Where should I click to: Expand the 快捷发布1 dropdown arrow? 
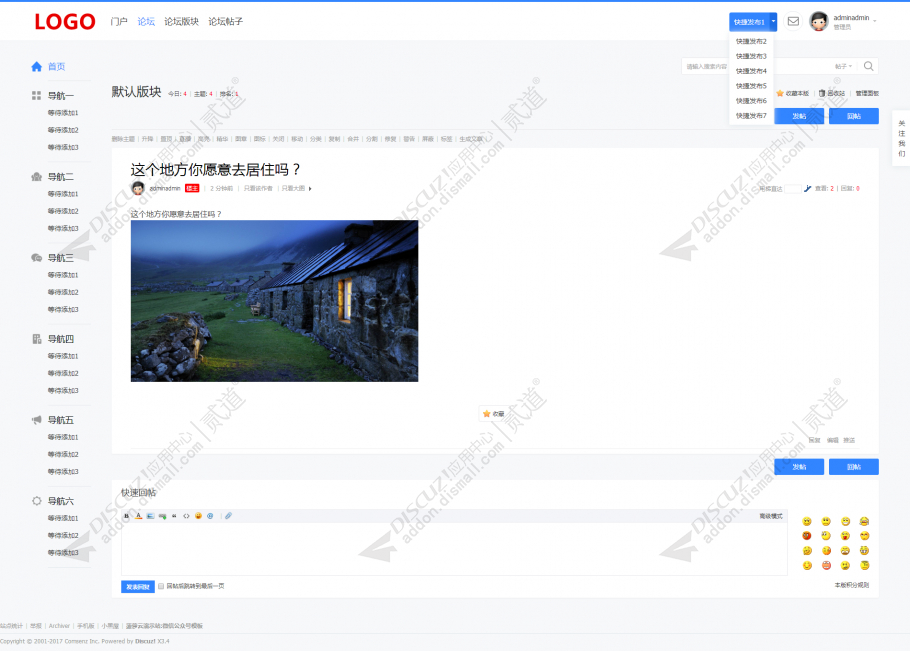pyautogui.click(x=773, y=21)
